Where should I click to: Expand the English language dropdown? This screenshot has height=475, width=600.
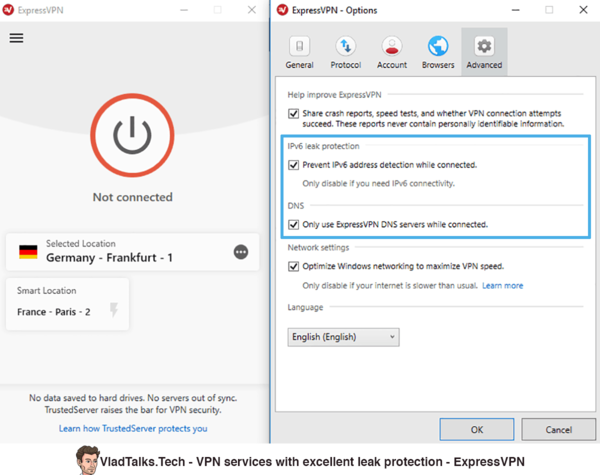[x=343, y=337]
